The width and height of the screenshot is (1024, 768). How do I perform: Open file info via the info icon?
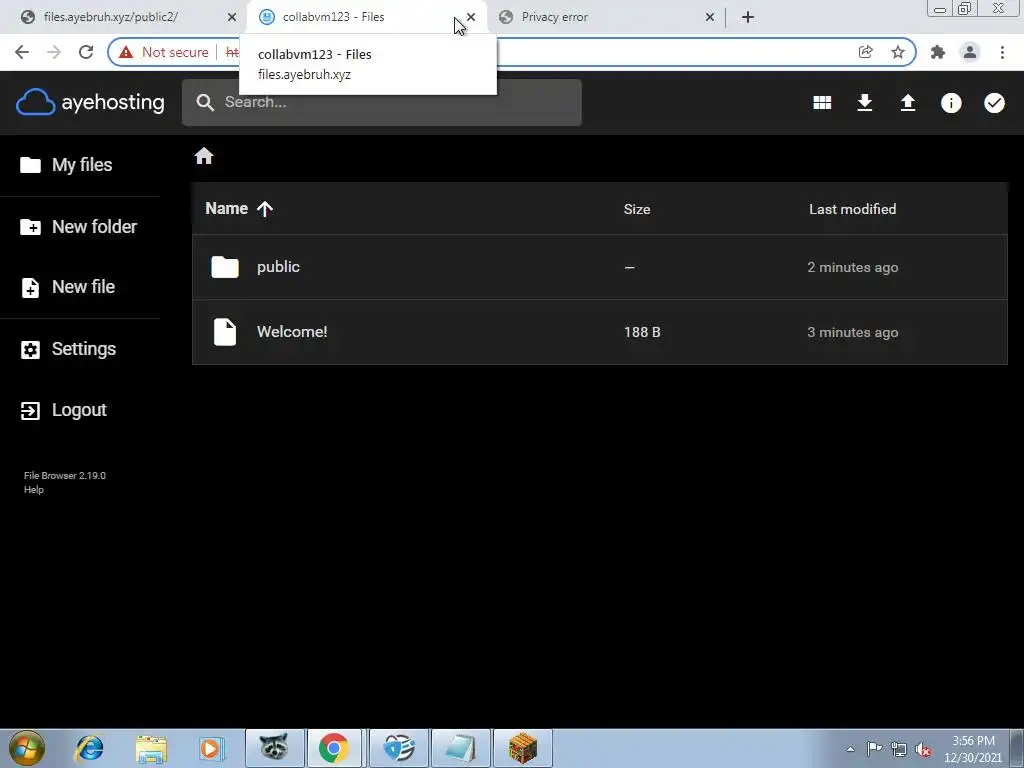click(951, 103)
